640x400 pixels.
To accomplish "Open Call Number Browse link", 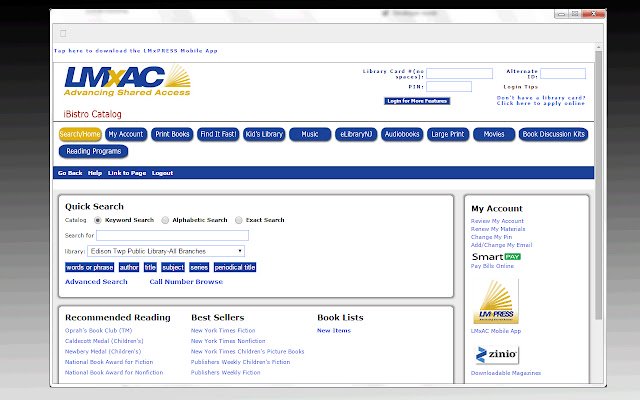I will tap(186, 282).
